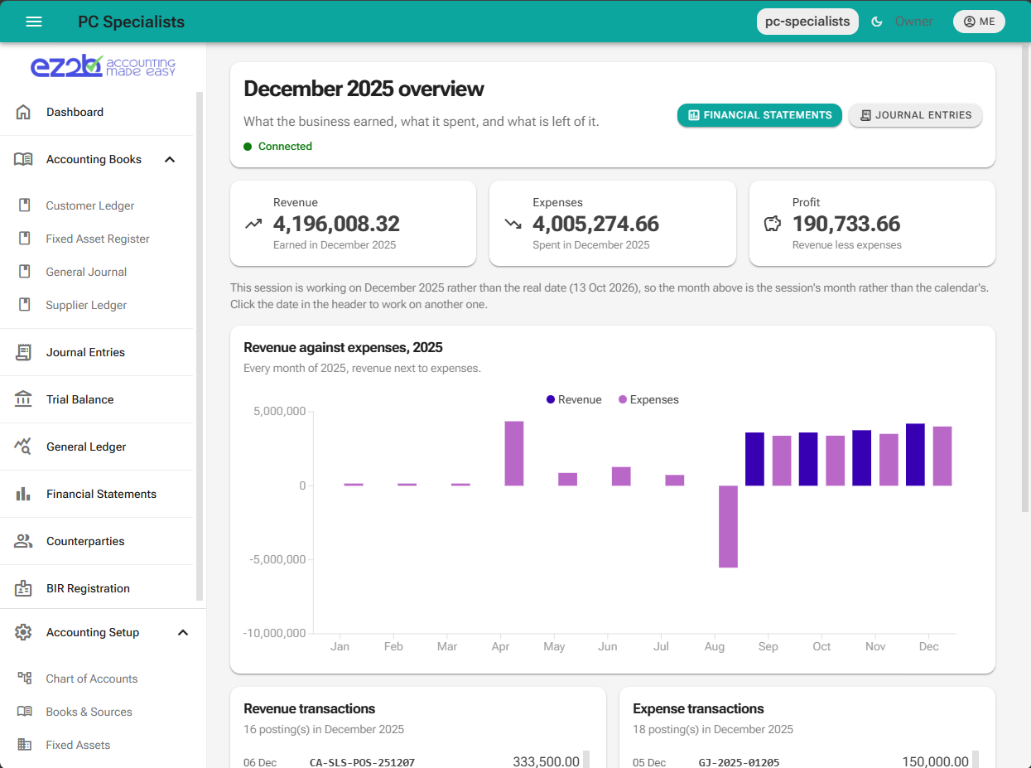Click the Books & Sources icon

(24, 711)
